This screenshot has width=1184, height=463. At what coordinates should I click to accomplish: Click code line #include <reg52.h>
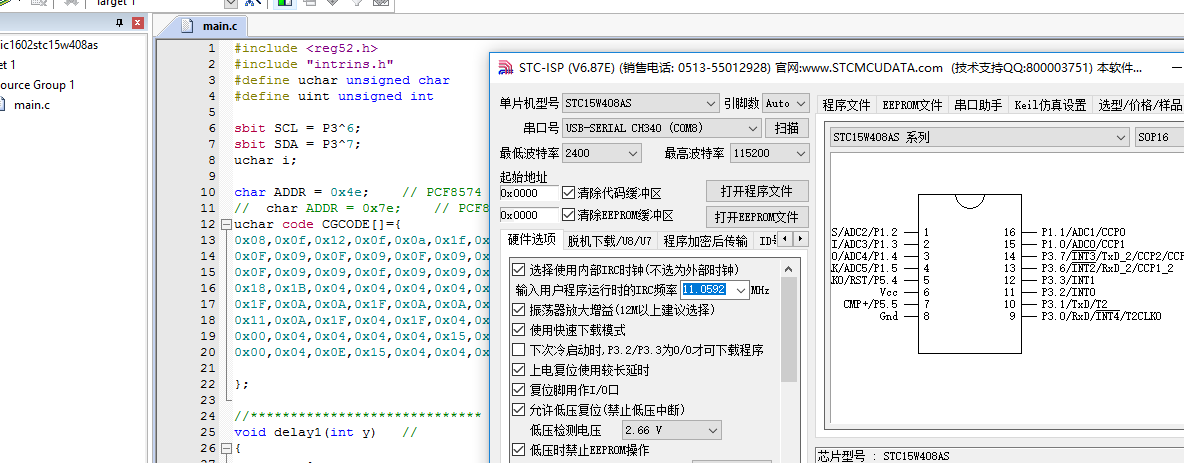306,48
